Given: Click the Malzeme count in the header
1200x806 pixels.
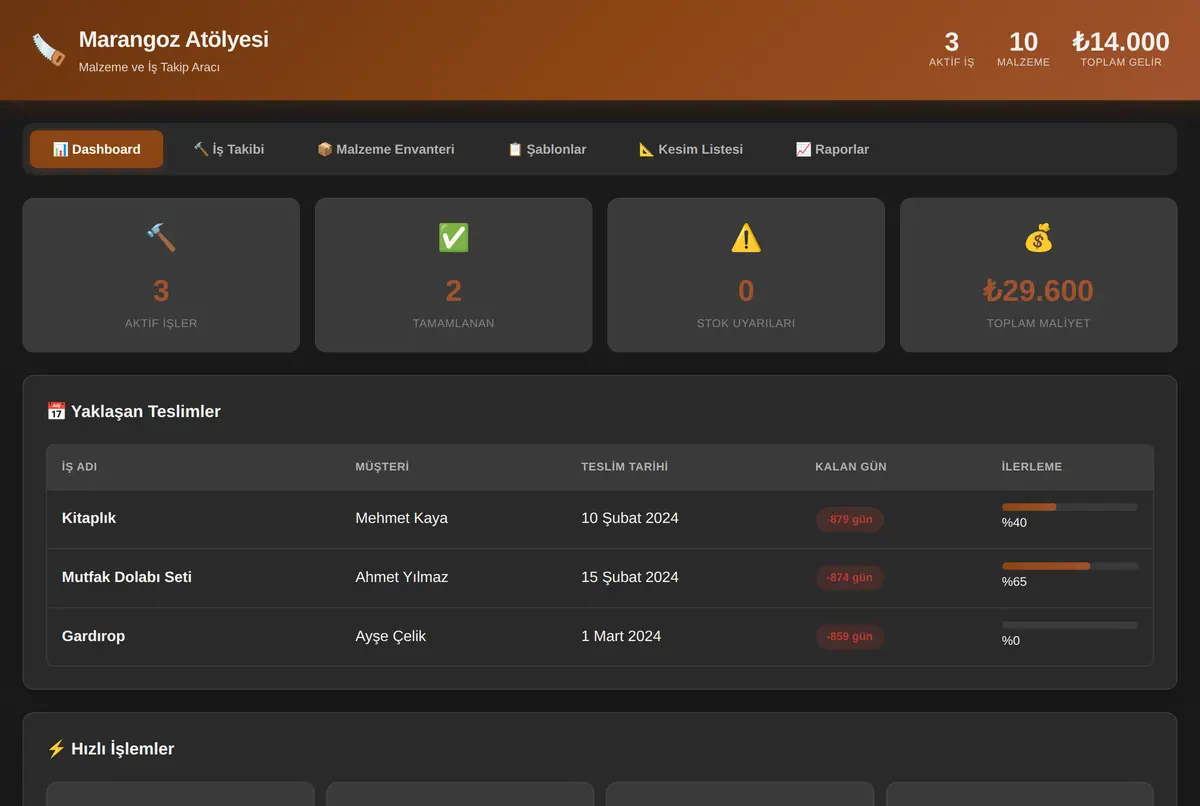Looking at the screenshot, I should [x=1023, y=41].
